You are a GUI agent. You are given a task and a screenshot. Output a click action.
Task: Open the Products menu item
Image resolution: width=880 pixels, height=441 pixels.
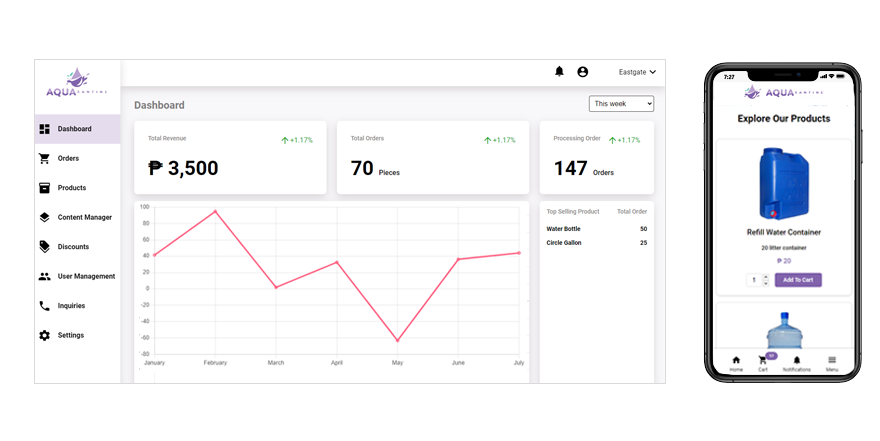coord(77,188)
